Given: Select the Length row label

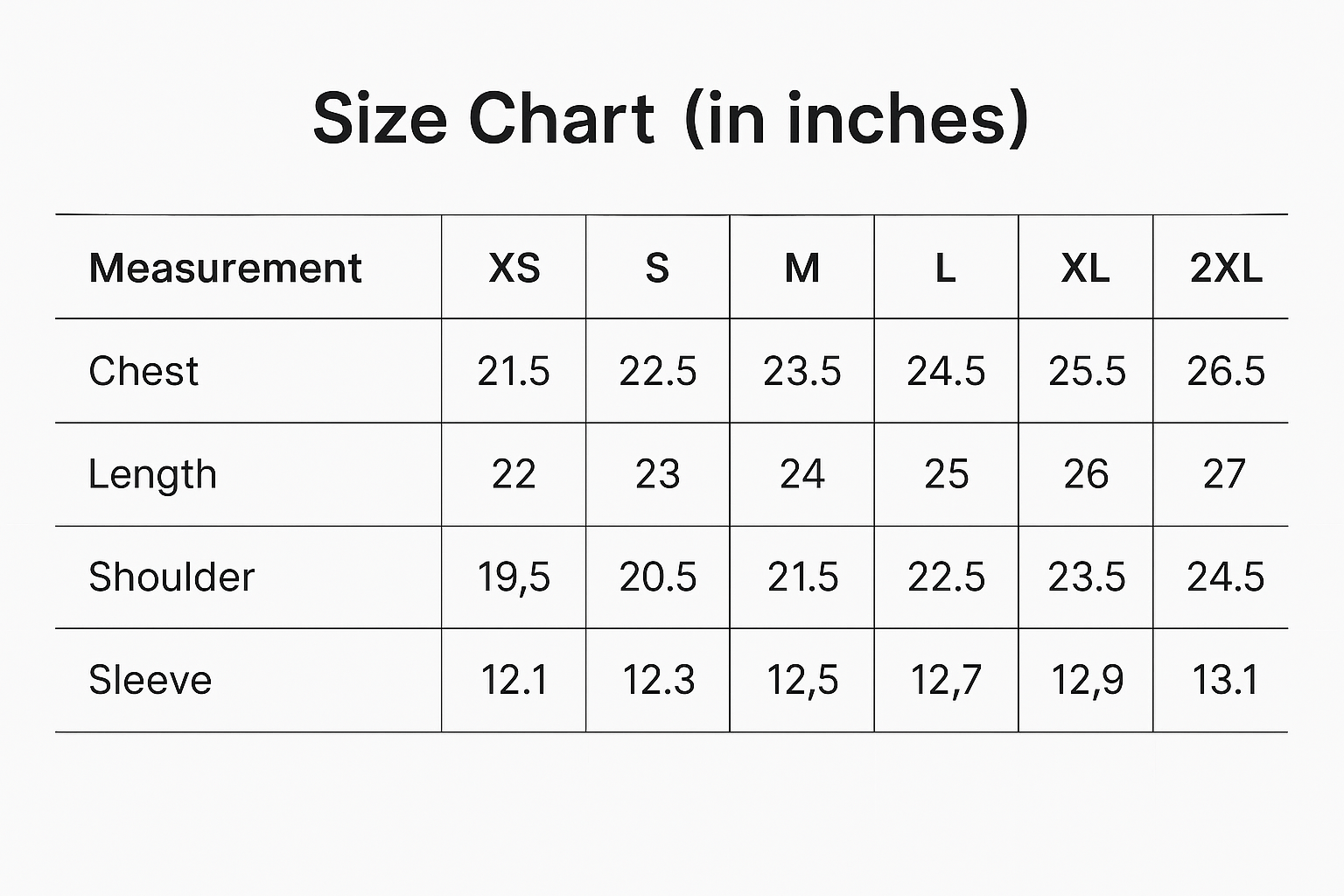Looking at the screenshot, I should (152, 474).
